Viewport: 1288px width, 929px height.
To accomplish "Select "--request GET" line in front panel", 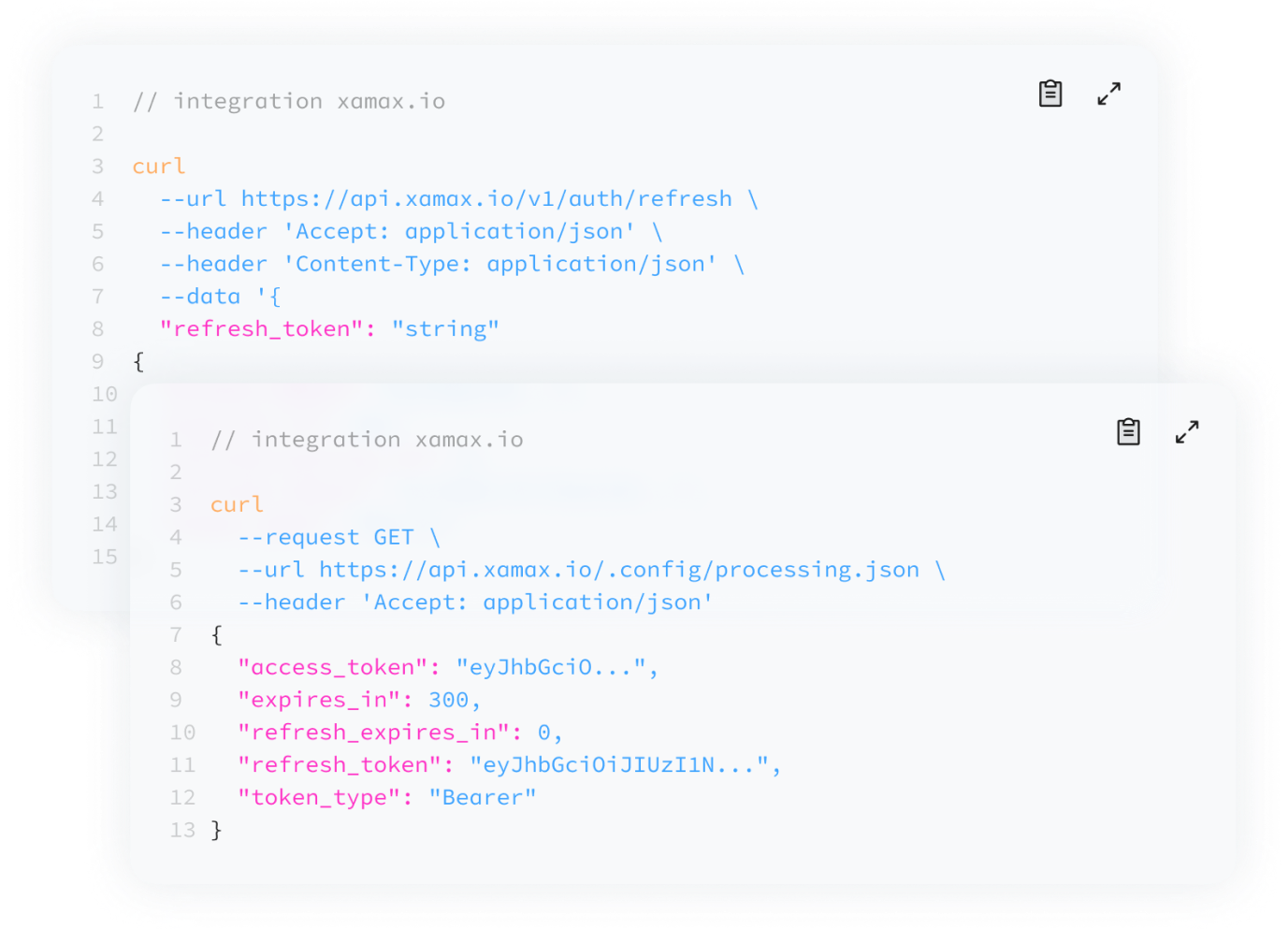I will [339, 537].
